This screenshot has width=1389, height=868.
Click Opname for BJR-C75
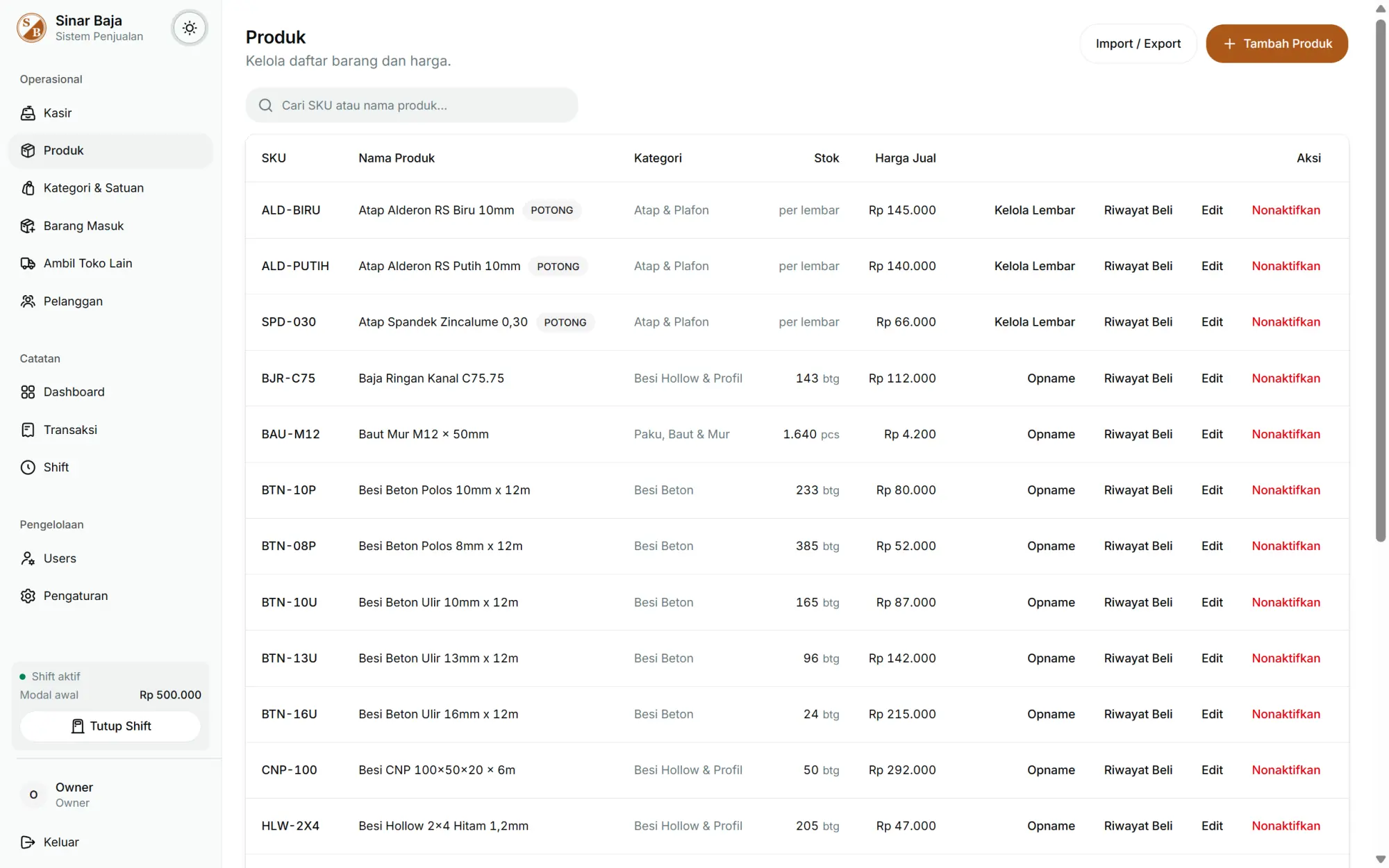(x=1051, y=378)
